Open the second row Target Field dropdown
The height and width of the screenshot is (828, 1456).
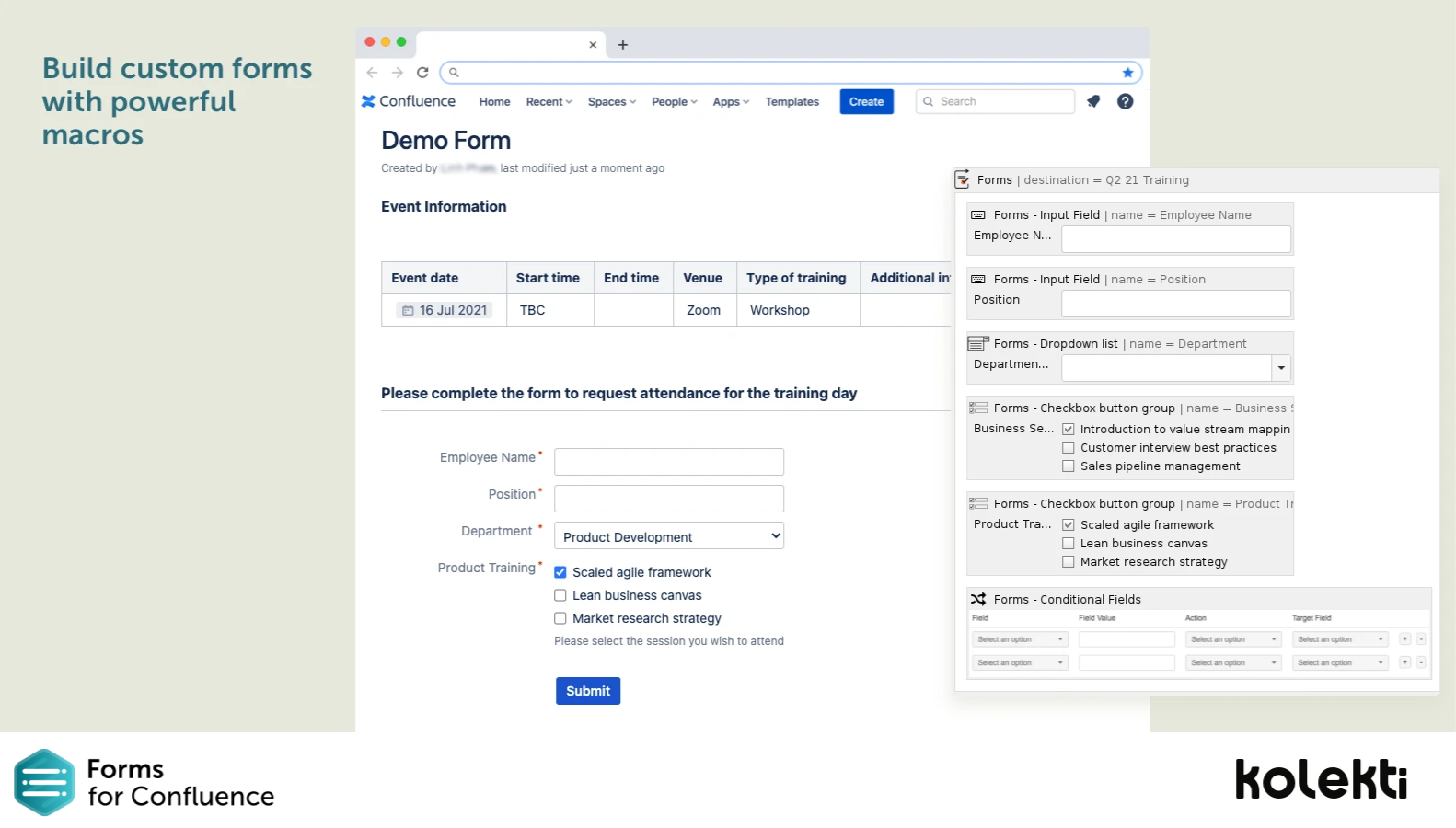pyautogui.click(x=1340, y=662)
